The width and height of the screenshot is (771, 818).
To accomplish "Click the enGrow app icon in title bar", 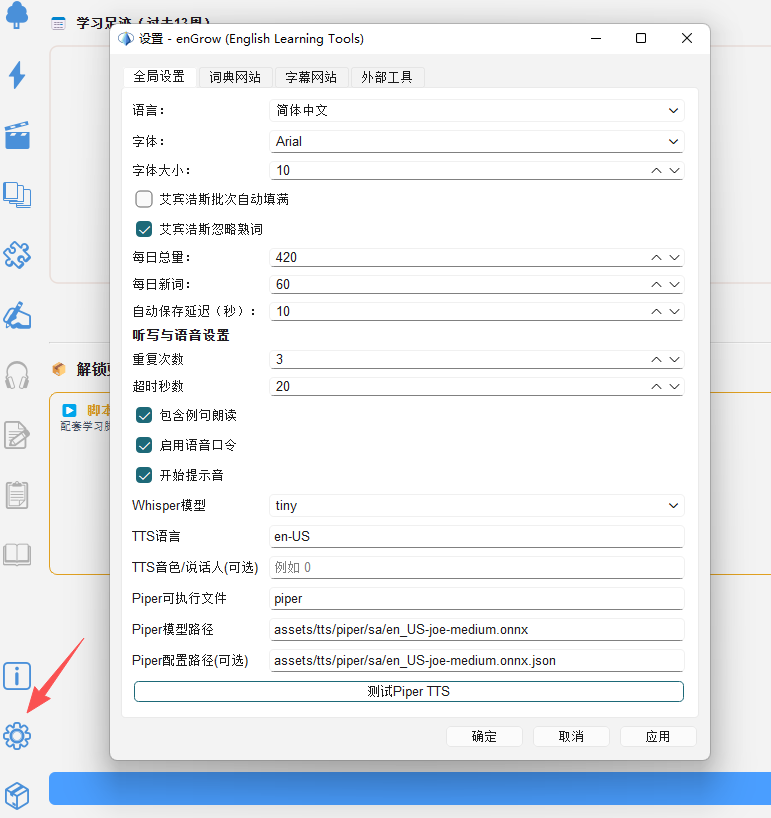I will 126,39.
